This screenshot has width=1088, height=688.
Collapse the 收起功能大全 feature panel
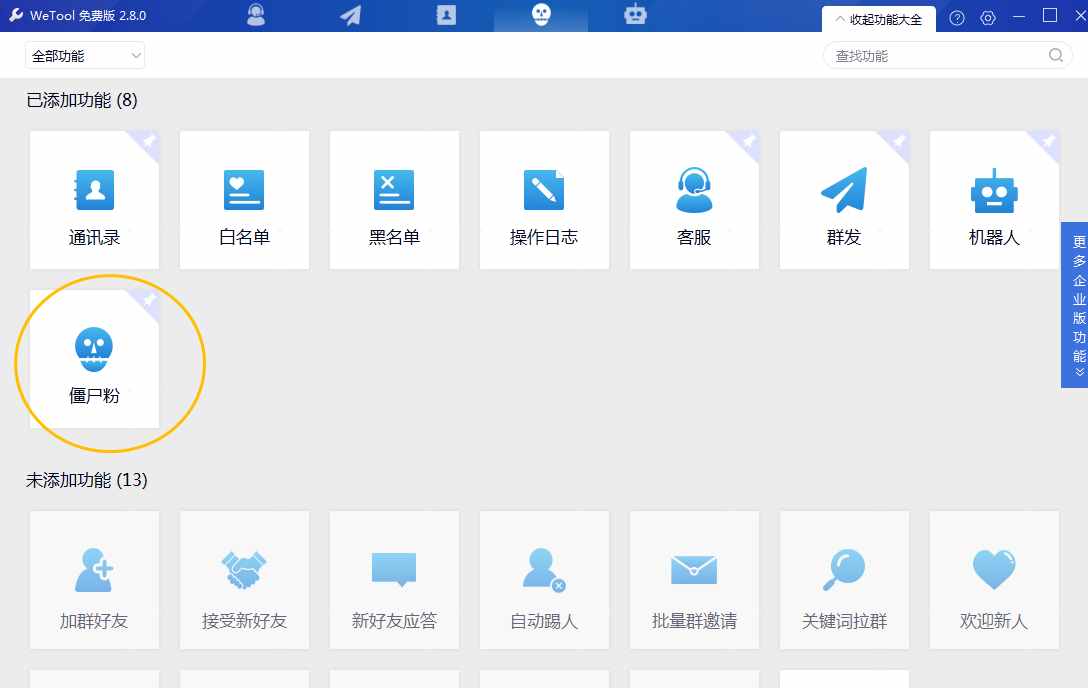(x=878, y=19)
